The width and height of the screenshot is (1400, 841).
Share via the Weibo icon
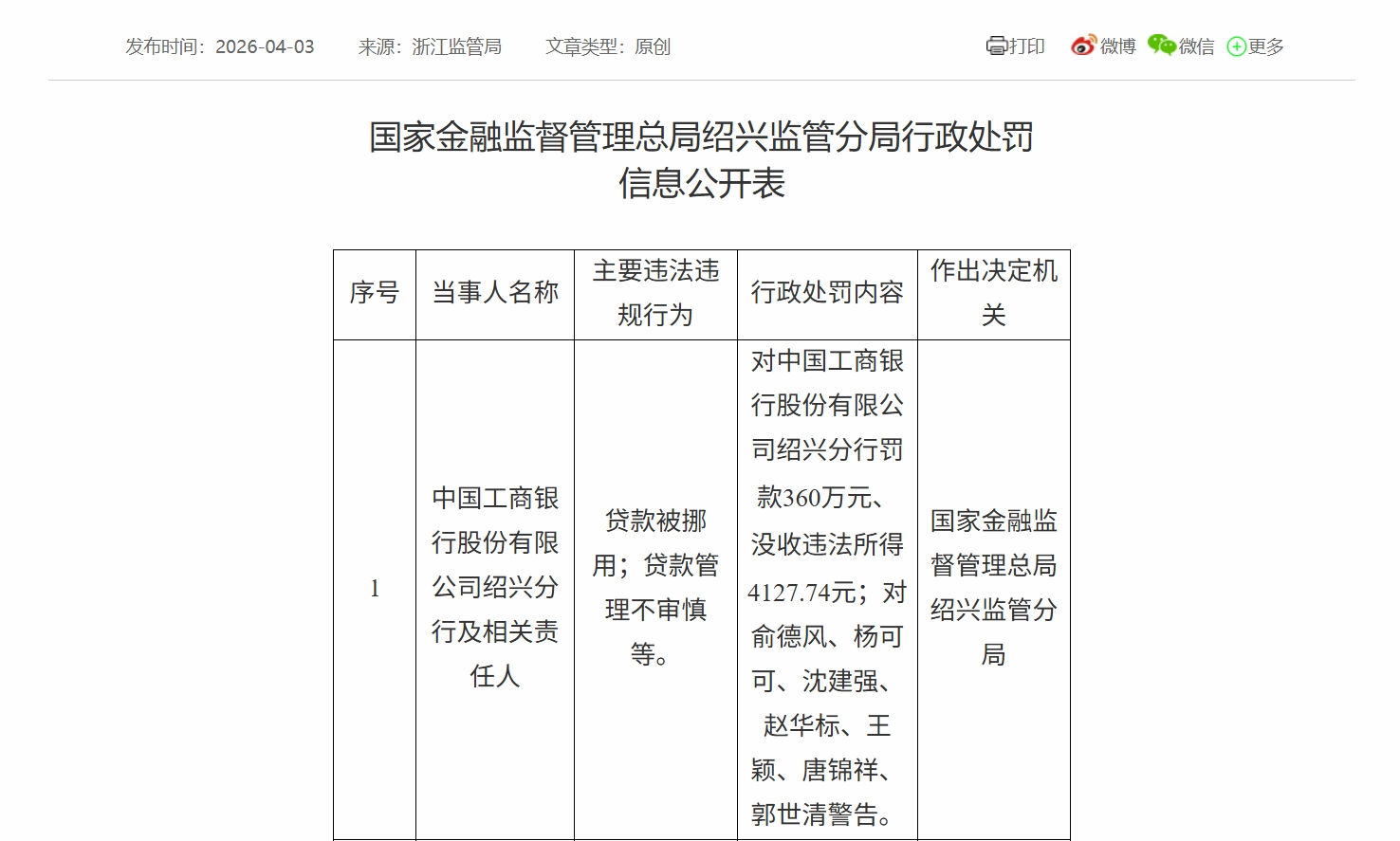pos(1082,46)
